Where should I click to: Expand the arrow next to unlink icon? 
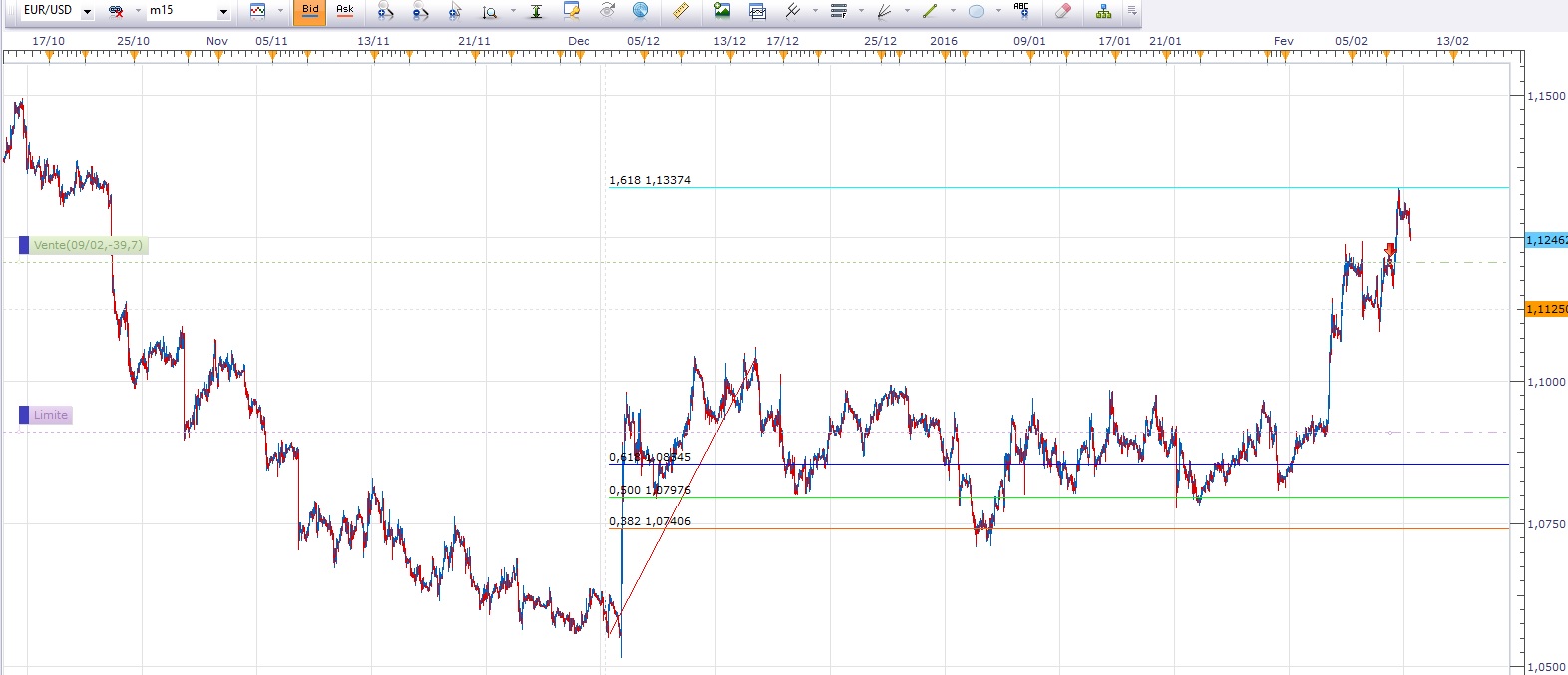(138, 11)
